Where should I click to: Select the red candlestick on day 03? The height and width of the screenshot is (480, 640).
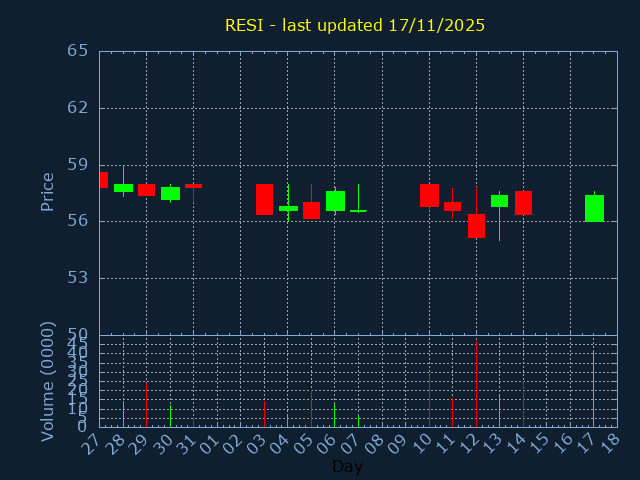click(264, 199)
